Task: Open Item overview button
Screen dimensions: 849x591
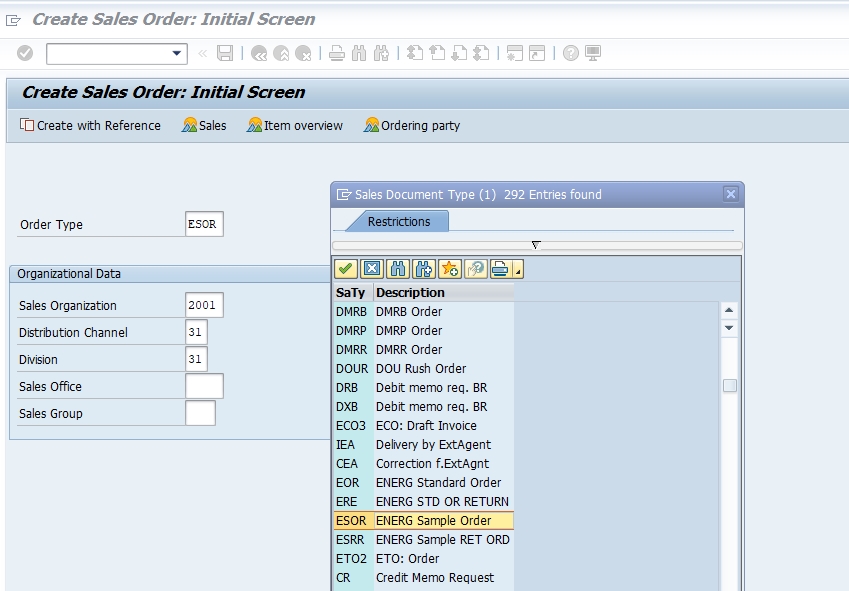Action: 295,126
